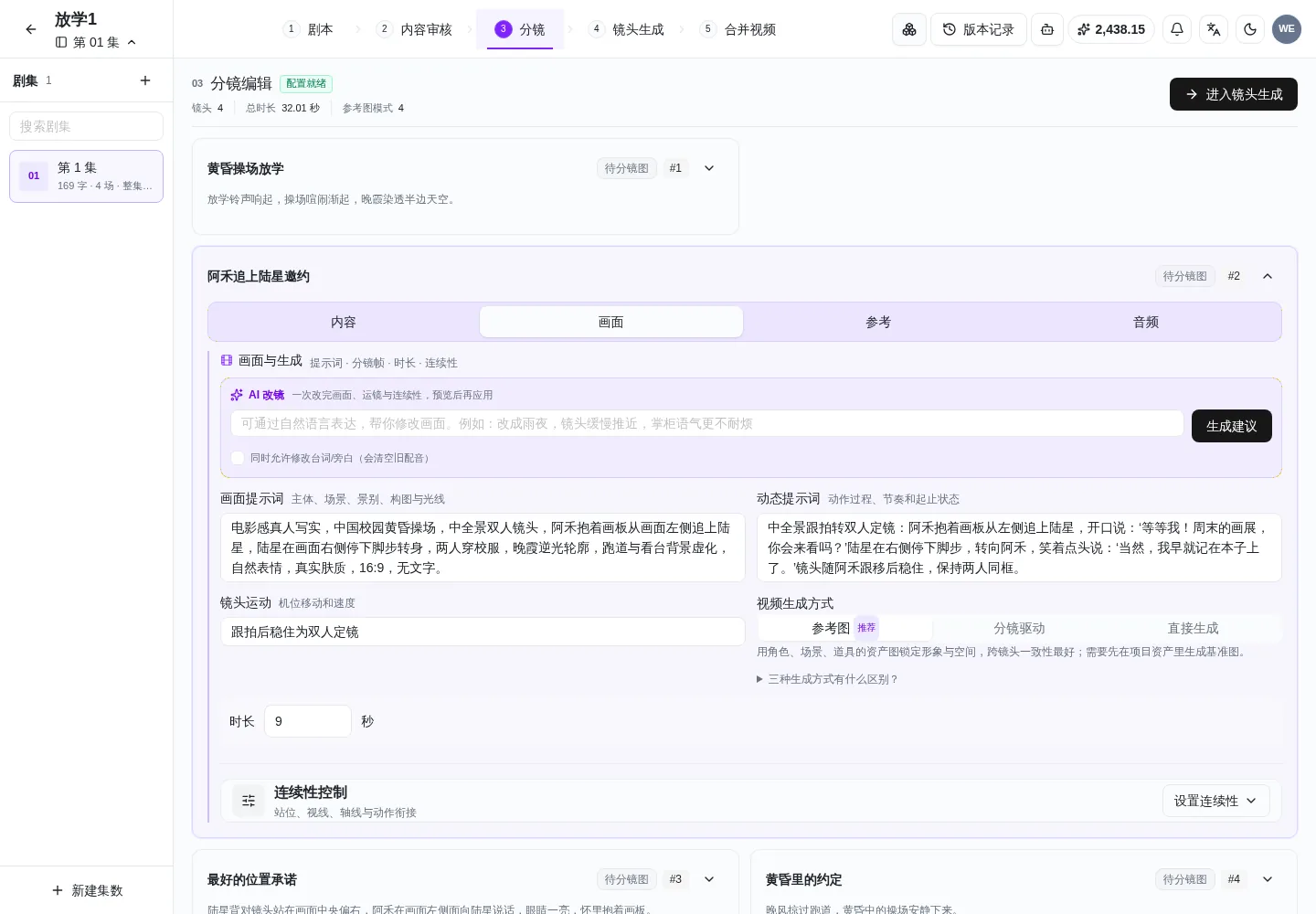The image size is (1316, 914).
Task: Switch to the 内容 tab
Action: pos(344,322)
